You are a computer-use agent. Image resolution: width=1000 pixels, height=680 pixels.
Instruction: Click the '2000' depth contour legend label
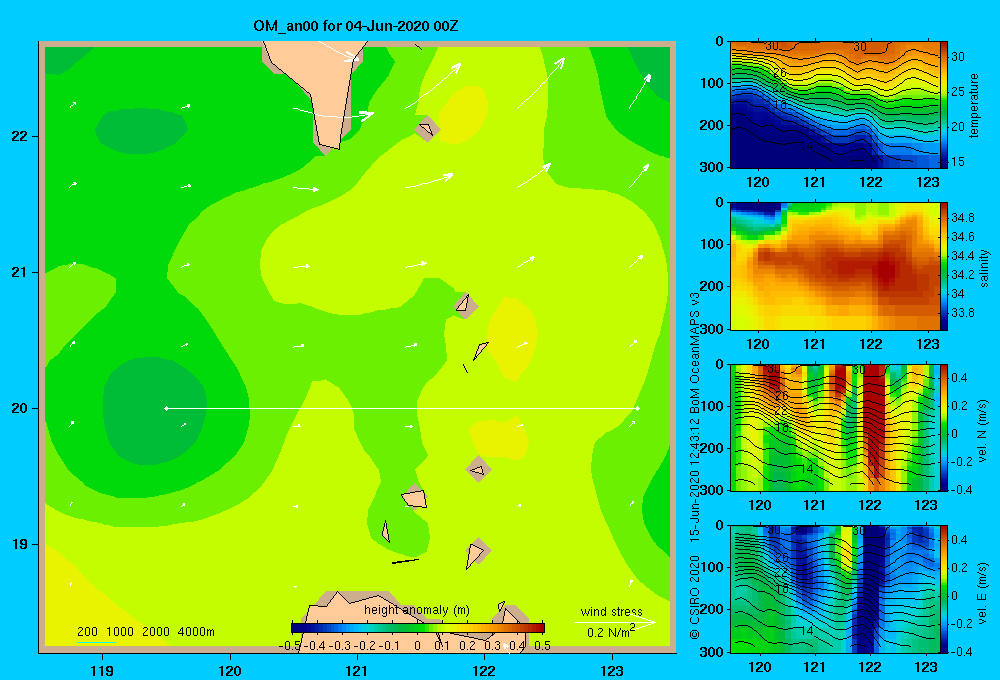pos(156,632)
